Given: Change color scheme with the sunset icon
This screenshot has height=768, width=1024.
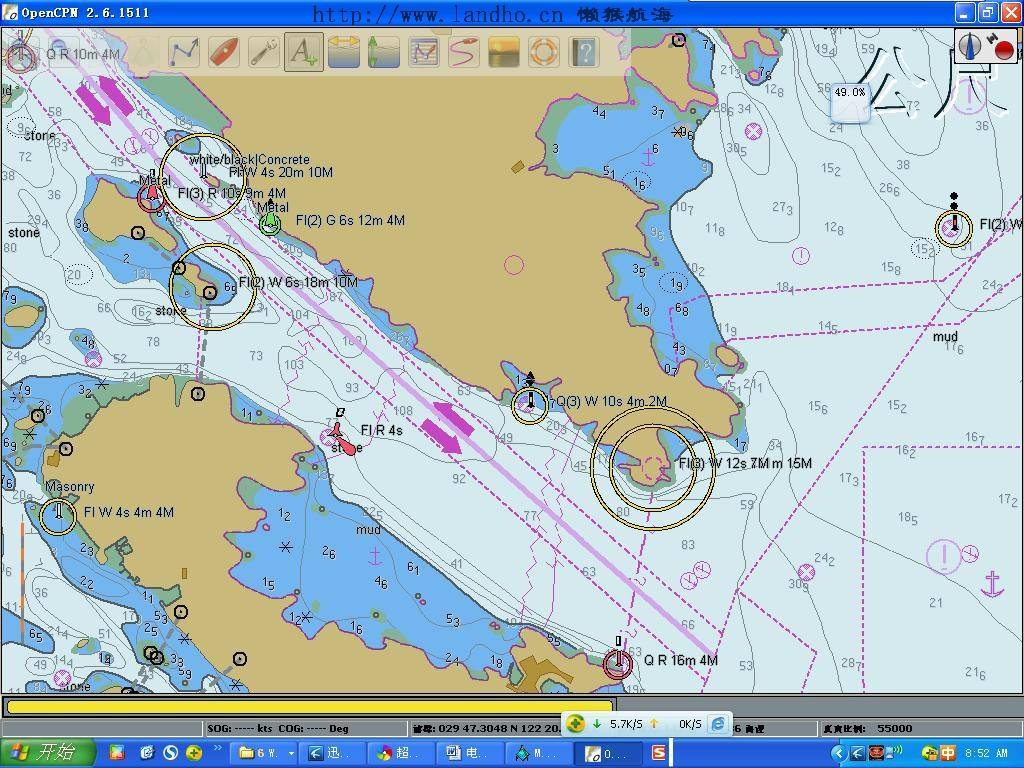Looking at the screenshot, I should [504, 52].
